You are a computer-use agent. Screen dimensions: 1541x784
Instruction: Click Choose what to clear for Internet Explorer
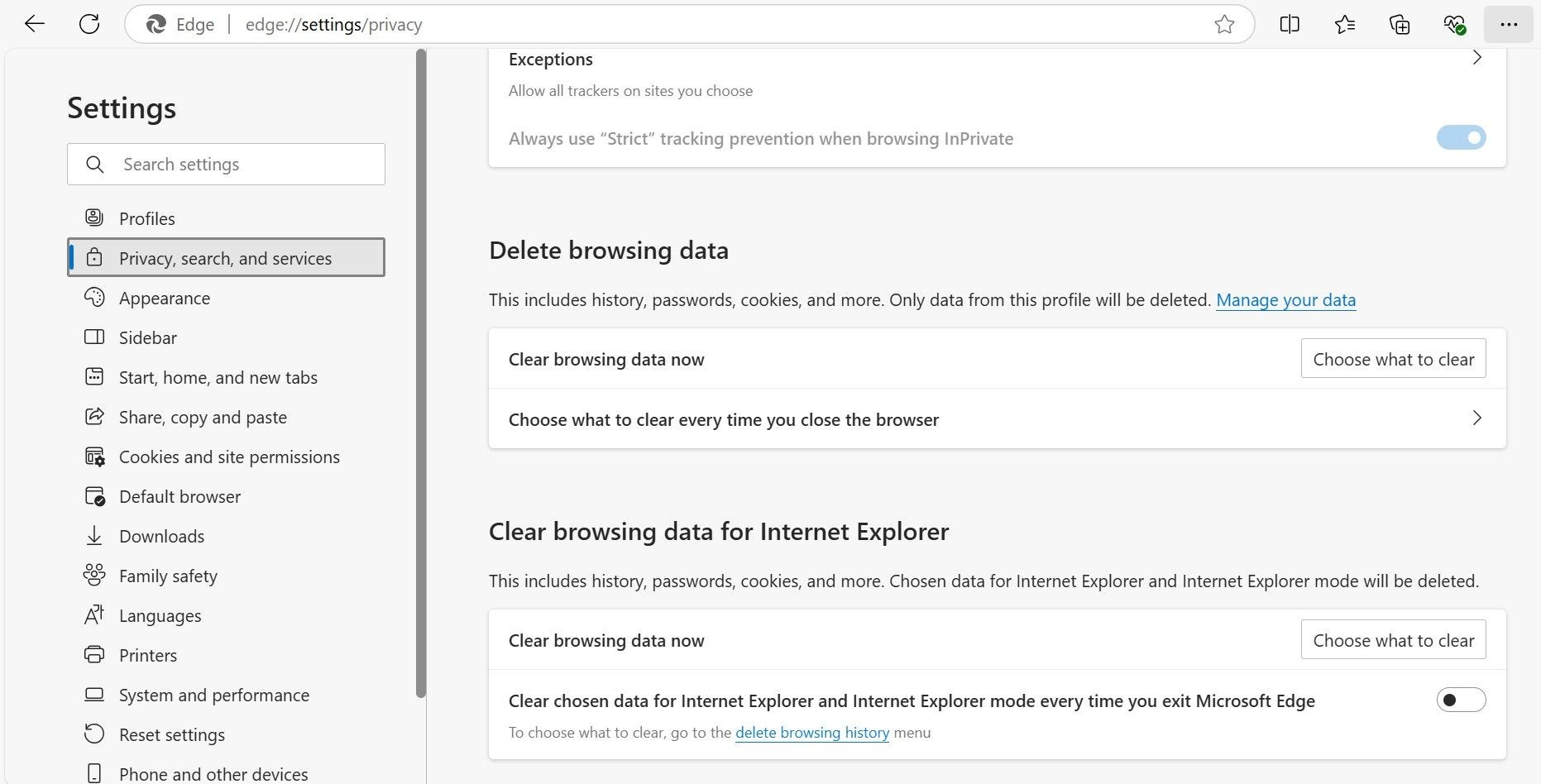click(1393, 639)
